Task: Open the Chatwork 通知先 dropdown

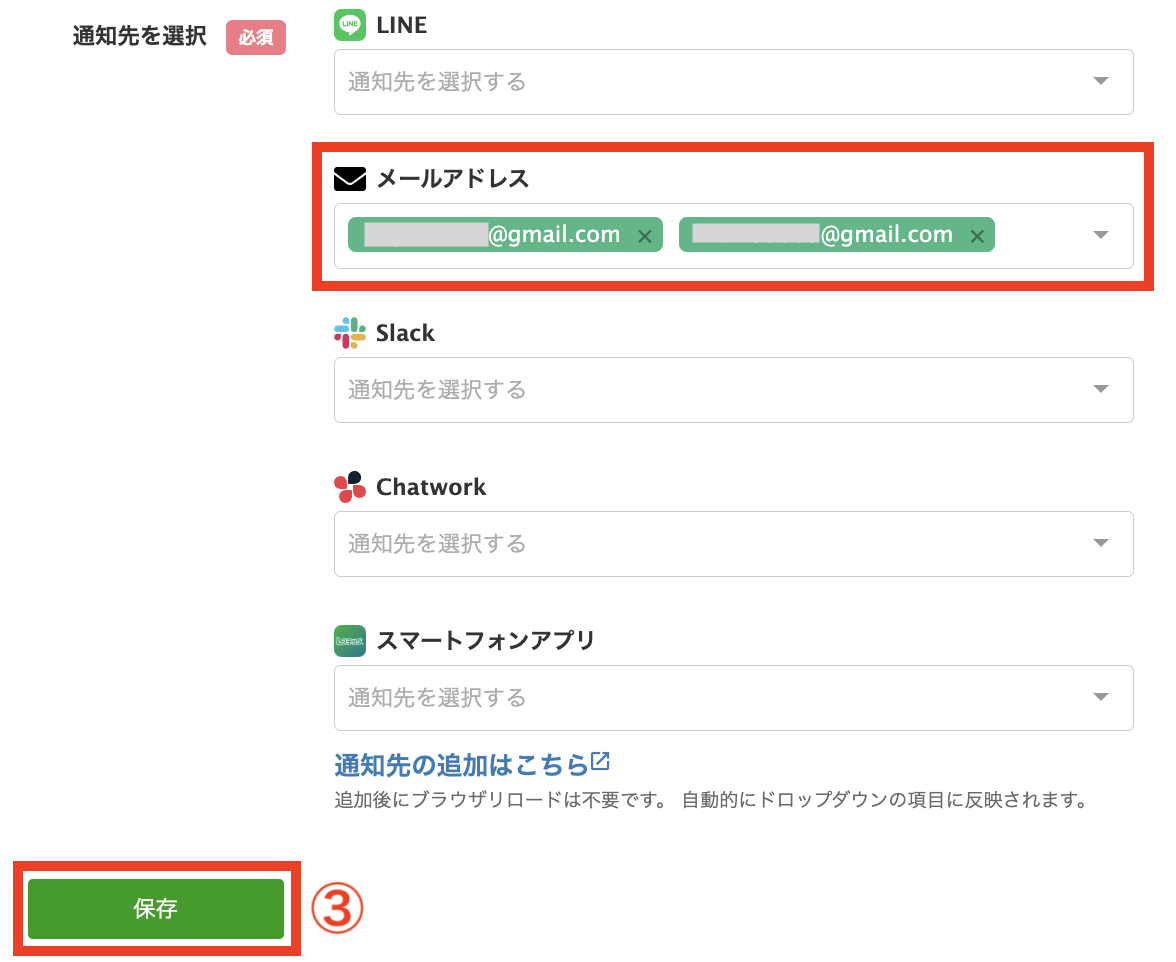Action: click(x=1100, y=544)
